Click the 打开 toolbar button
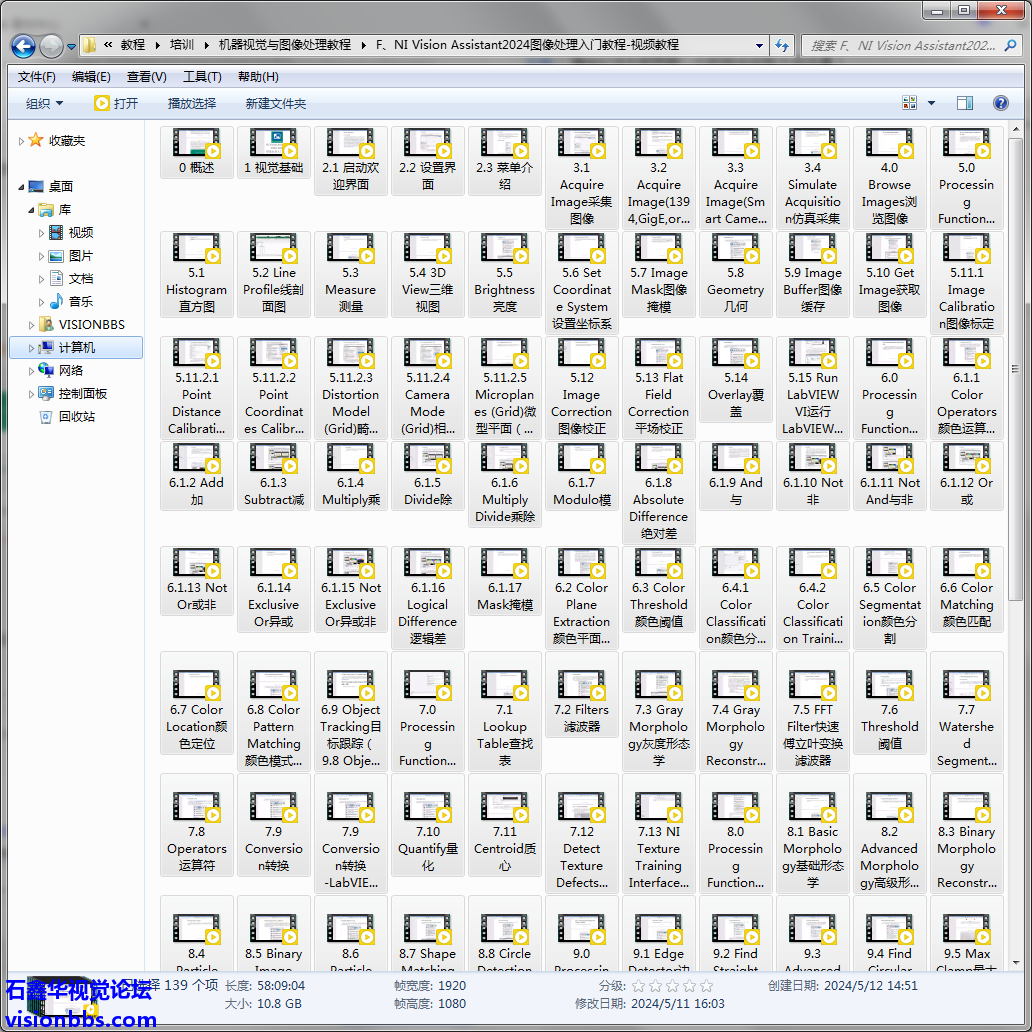This screenshot has height=1032, width=1032. click(116, 103)
